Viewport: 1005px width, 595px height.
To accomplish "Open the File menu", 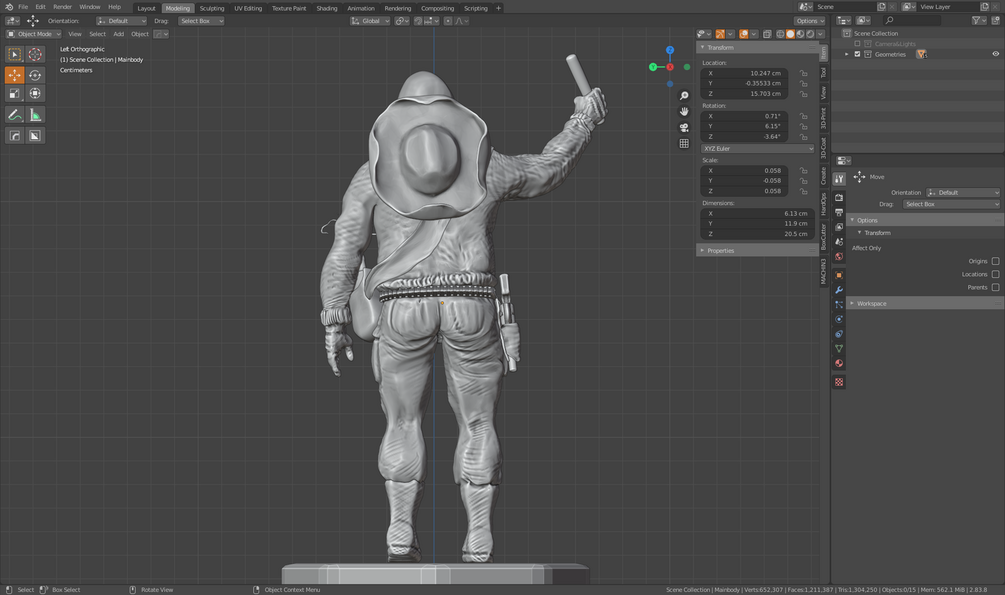I will (x=23, y=7).
